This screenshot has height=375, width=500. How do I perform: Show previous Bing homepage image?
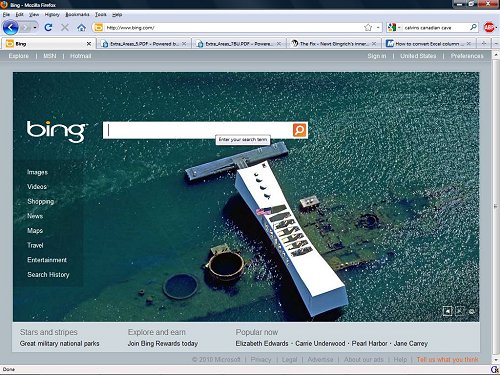tap(447, 311)
